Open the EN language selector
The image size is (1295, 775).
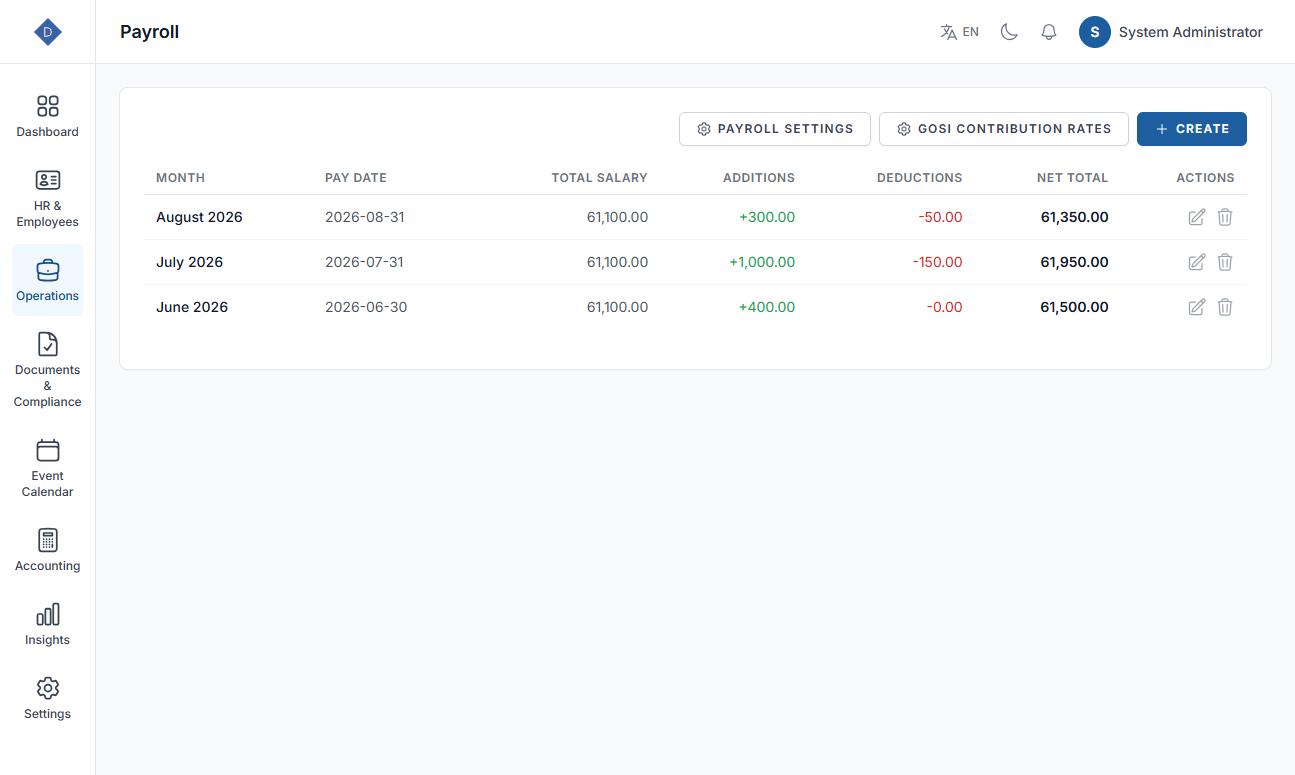tap(959, 32)
